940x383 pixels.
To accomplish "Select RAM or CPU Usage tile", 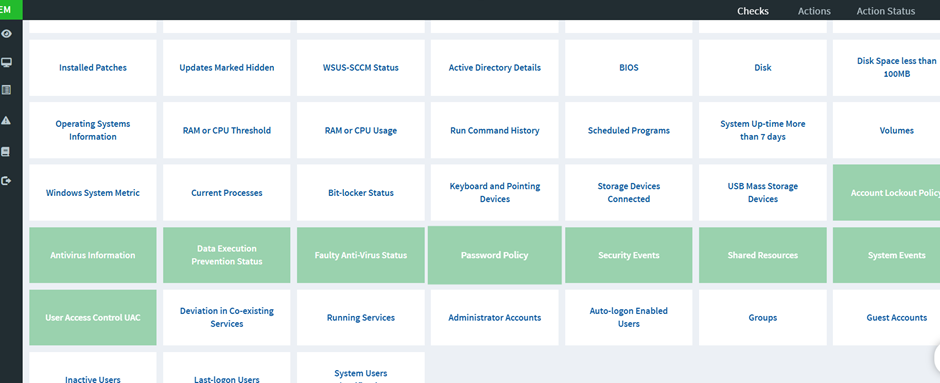I will coord(361,130).
